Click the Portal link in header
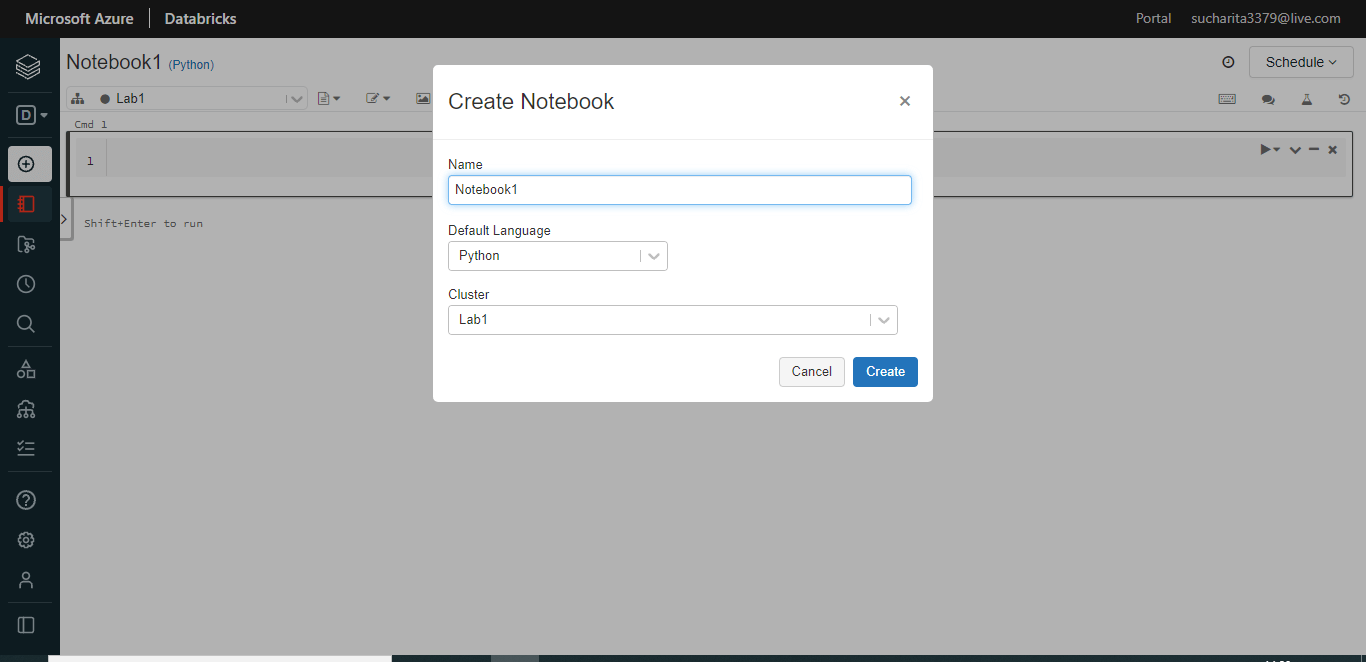This screenshot has height=662, width=1366. pos(1153,18)
